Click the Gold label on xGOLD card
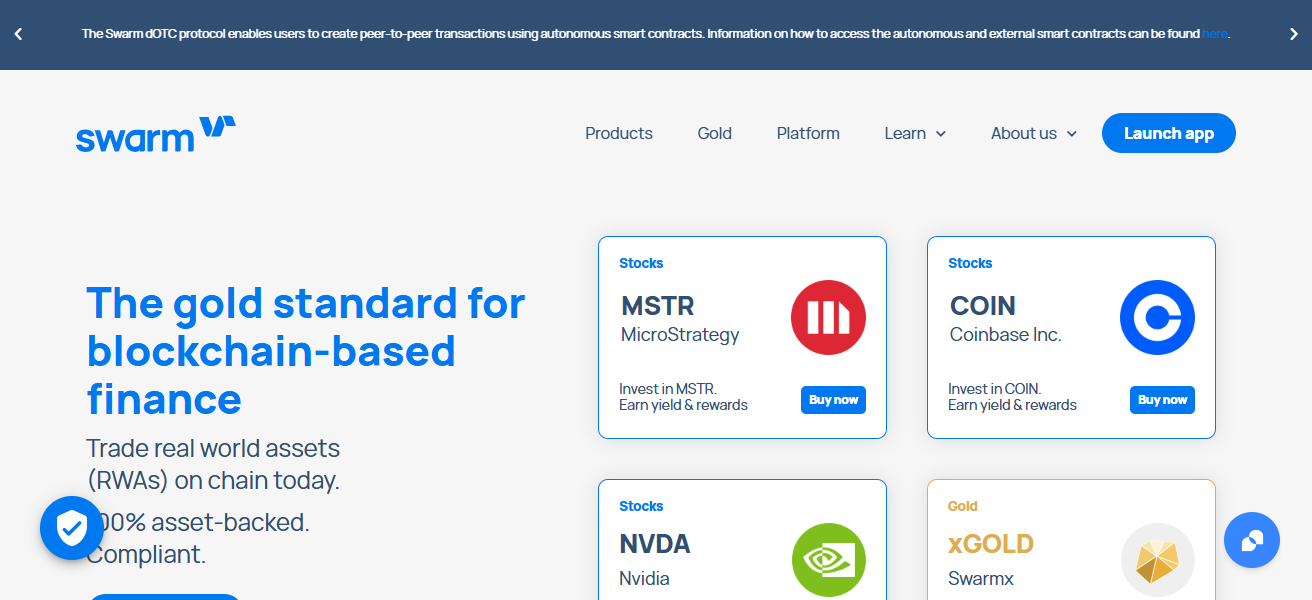This screenshot has height=600, width=1312. [x=963, y=506]
